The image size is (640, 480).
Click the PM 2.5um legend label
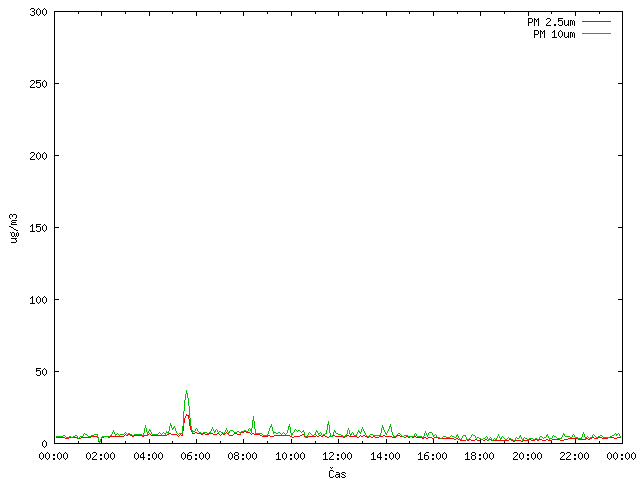(551, 22)
